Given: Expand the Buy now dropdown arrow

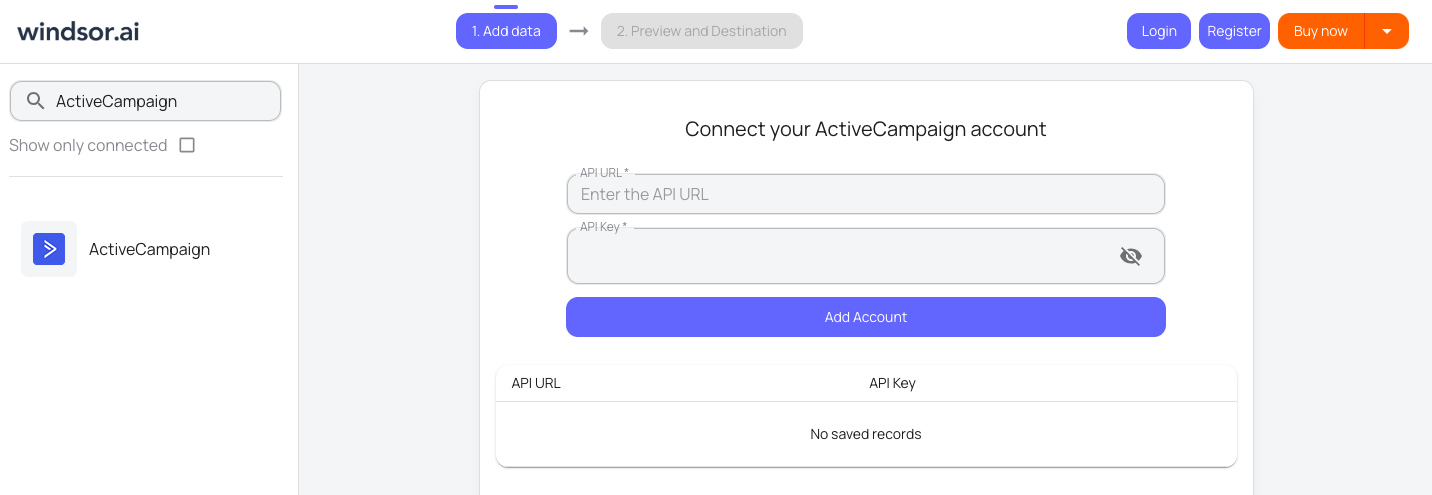Looking at the screenshot, I should tap(1387, 31).
